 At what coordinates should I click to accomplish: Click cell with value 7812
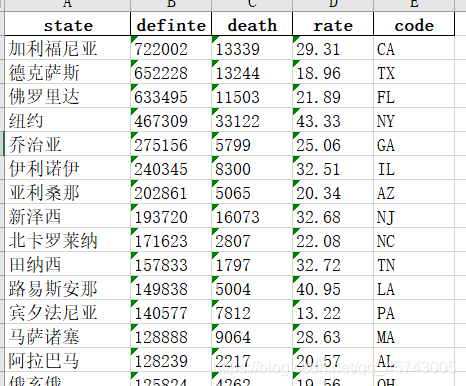pyautogui.click(x=252, y=312)
